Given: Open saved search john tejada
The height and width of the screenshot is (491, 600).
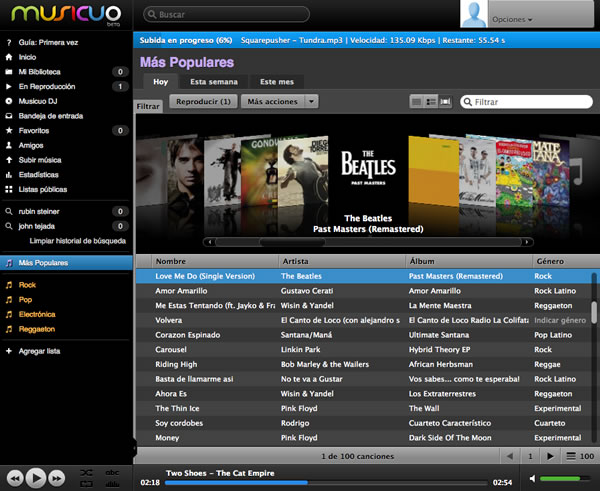Looking at the screenshot, I should pyautogui.click(x=36, y=226).
